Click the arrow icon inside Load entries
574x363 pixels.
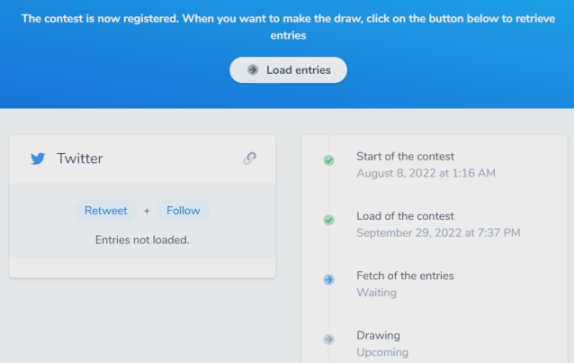click(x=253, y=70)
